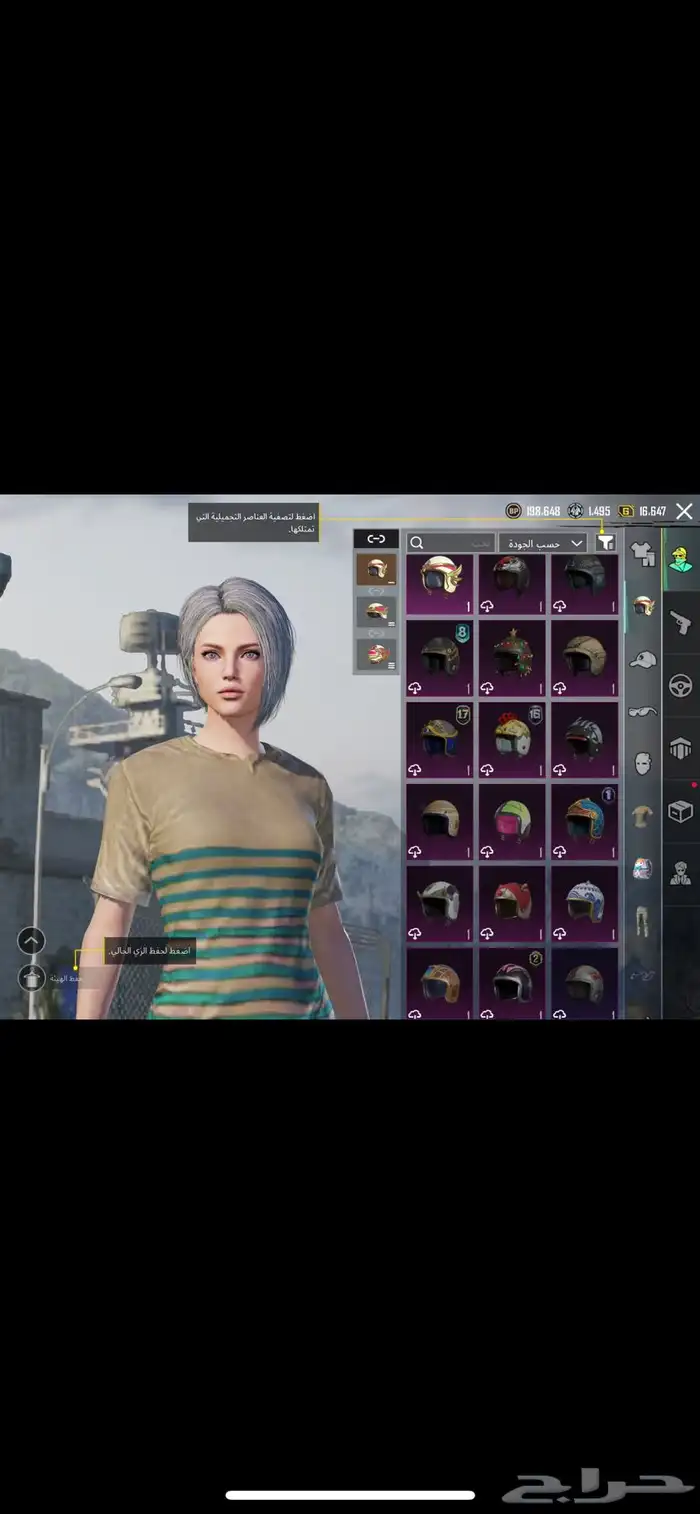Select the plain beige helmet

(x=439, y=822)
